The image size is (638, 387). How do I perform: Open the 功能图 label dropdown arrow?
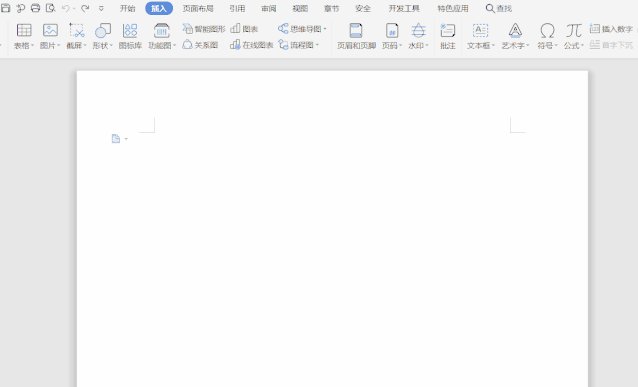click(174, 46)
